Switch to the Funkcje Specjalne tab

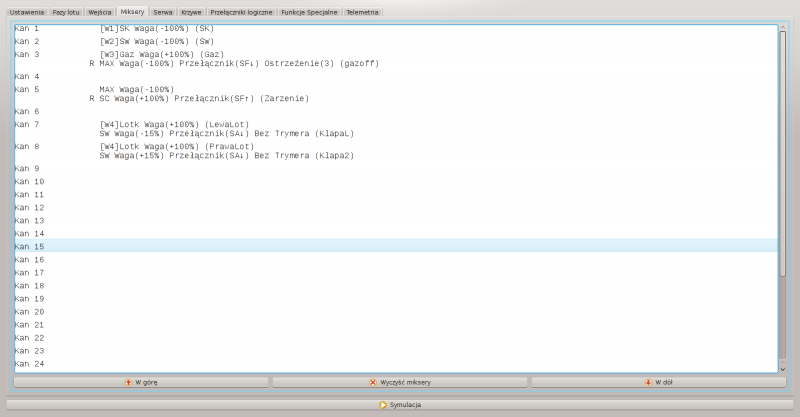coord(308,12)
